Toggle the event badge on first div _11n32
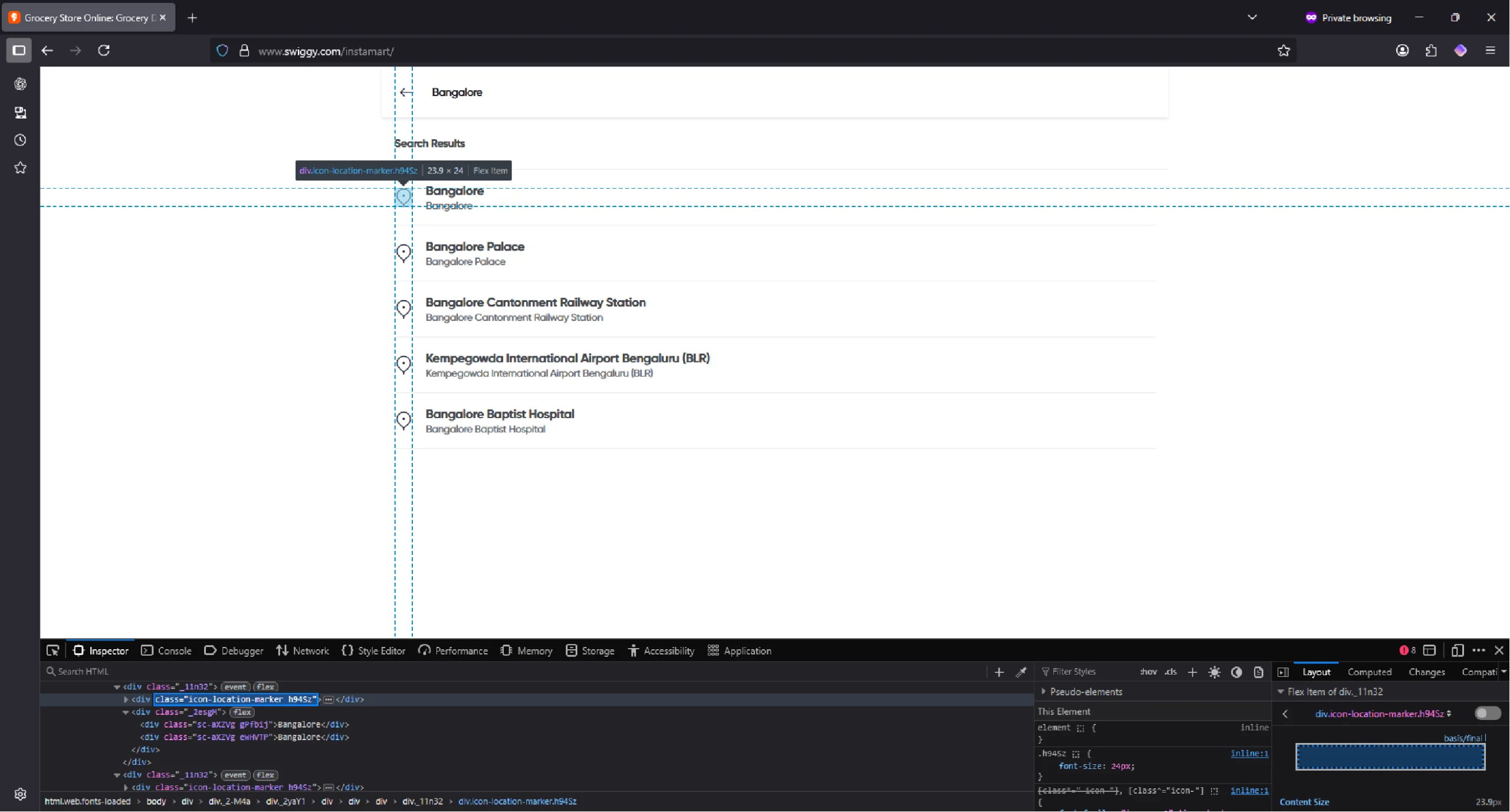The width and height of the screenshot is (1510, 812). pos(235,688)
